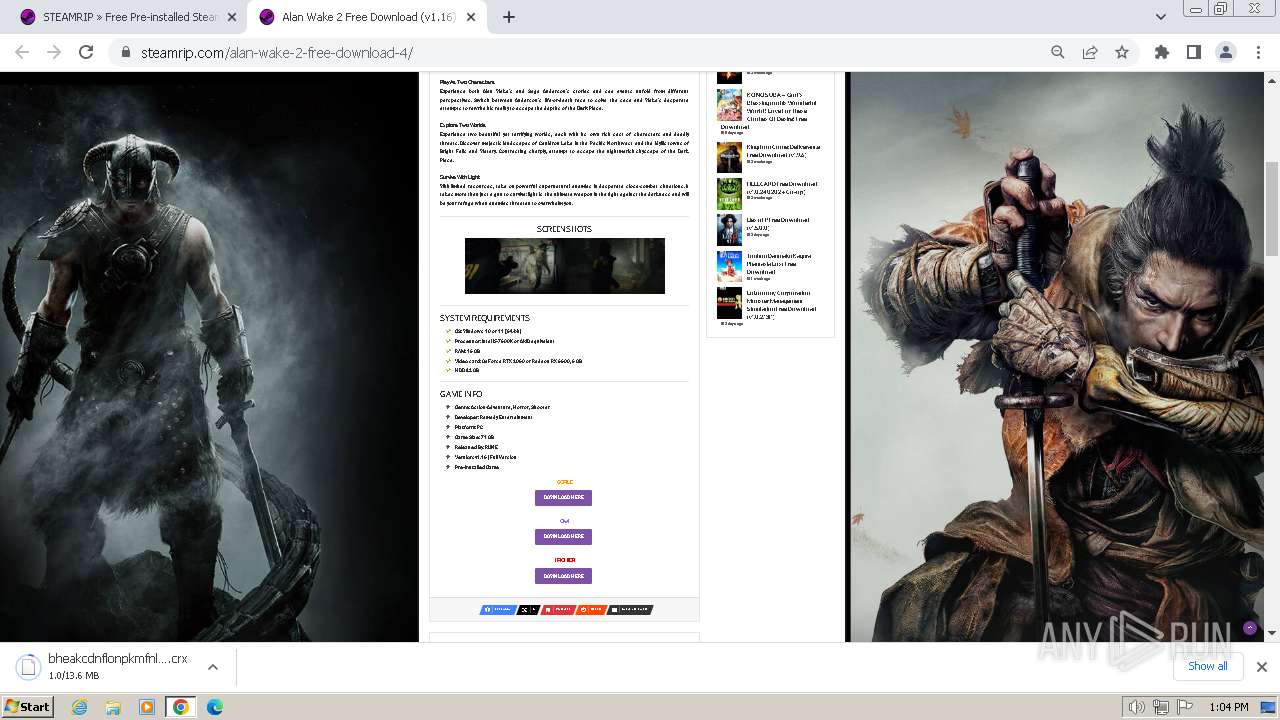Open the Chrome profile avatar
Screen dimensions: 1280x720
pos(1225,52)
